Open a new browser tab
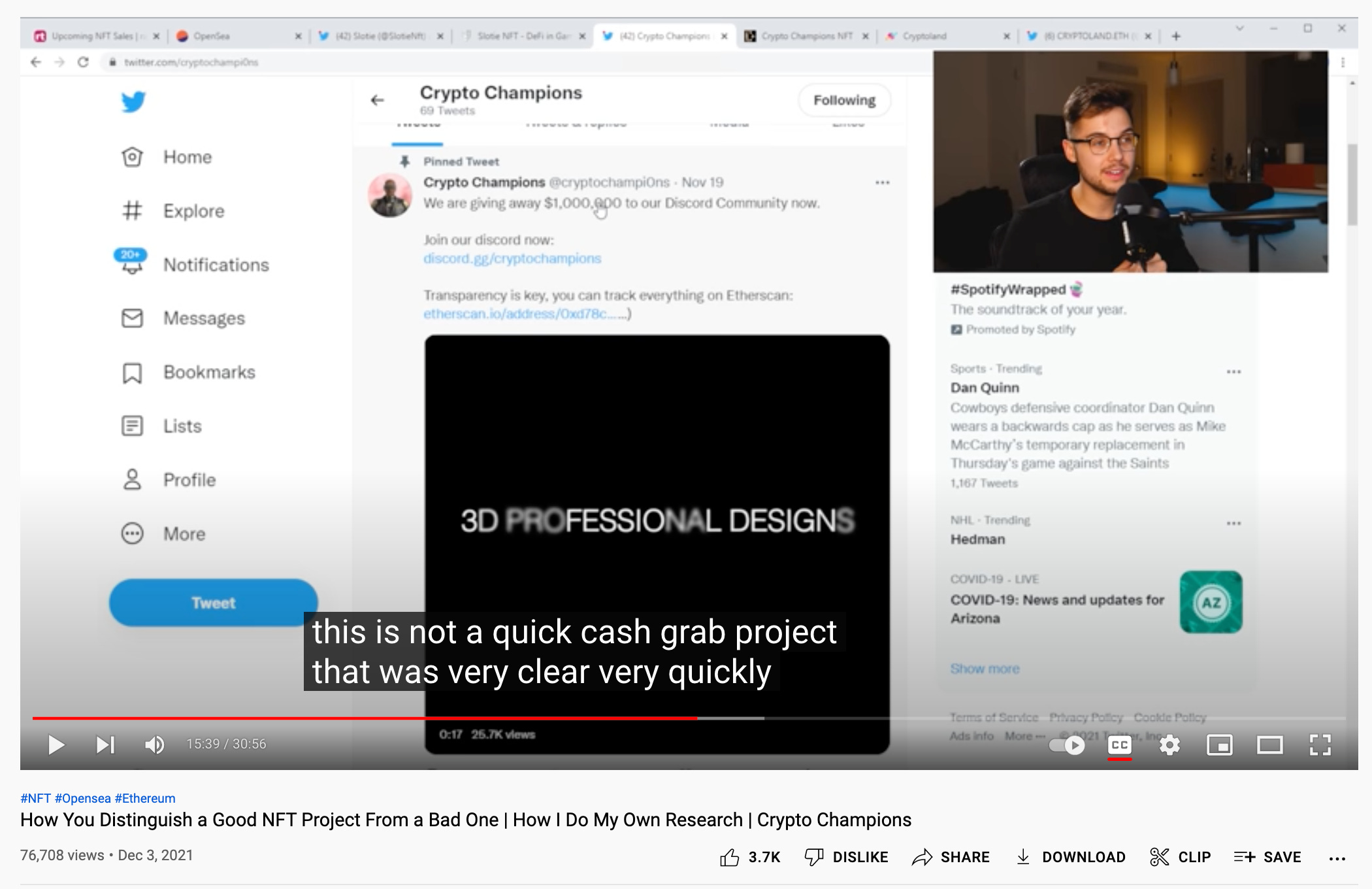The image size is (1372, 889). point(1176,36)
